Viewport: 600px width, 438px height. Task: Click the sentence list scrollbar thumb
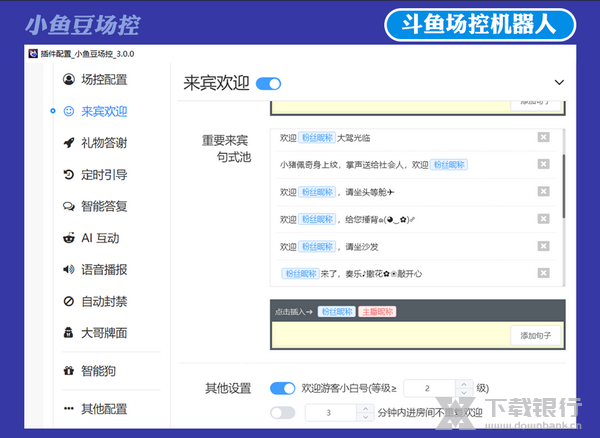tap(564, 186)
